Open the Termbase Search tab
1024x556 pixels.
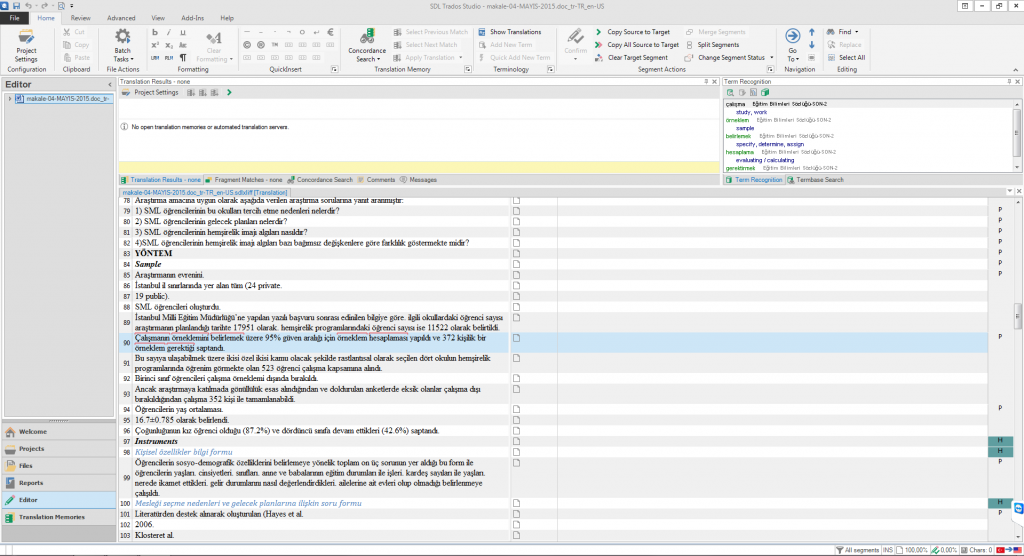pos(818,180)
